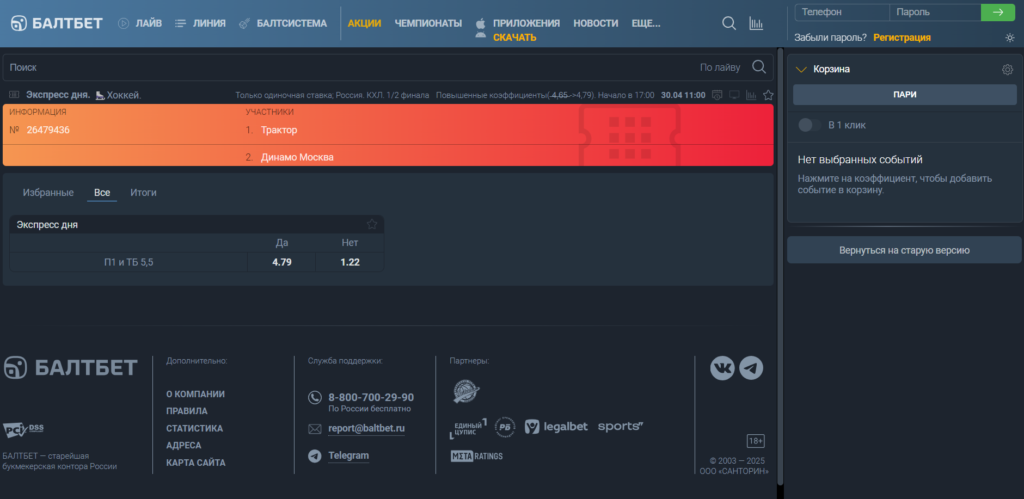This screenshot has height=499, width=1024.
Task: Open the Telegram social round icon
Action: coord(751,368)
